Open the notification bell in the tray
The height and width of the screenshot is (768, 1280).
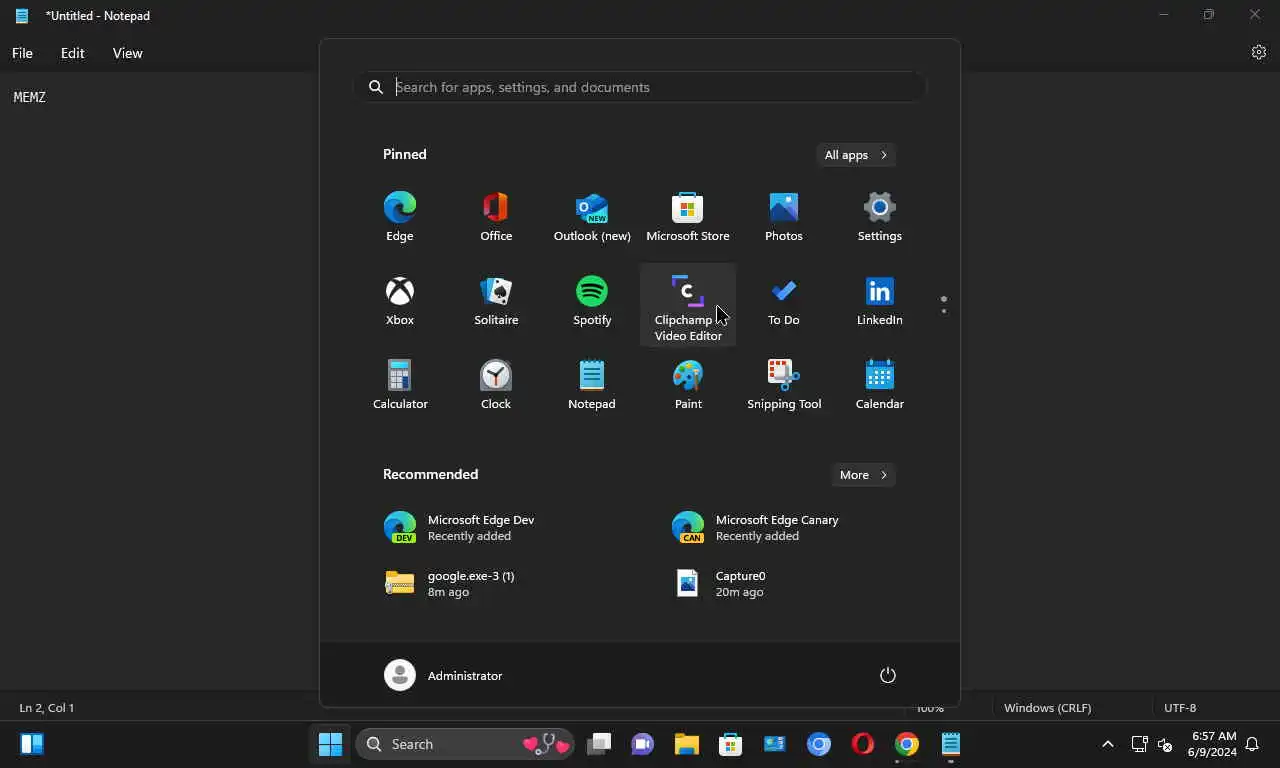[x=1252, y=744]
